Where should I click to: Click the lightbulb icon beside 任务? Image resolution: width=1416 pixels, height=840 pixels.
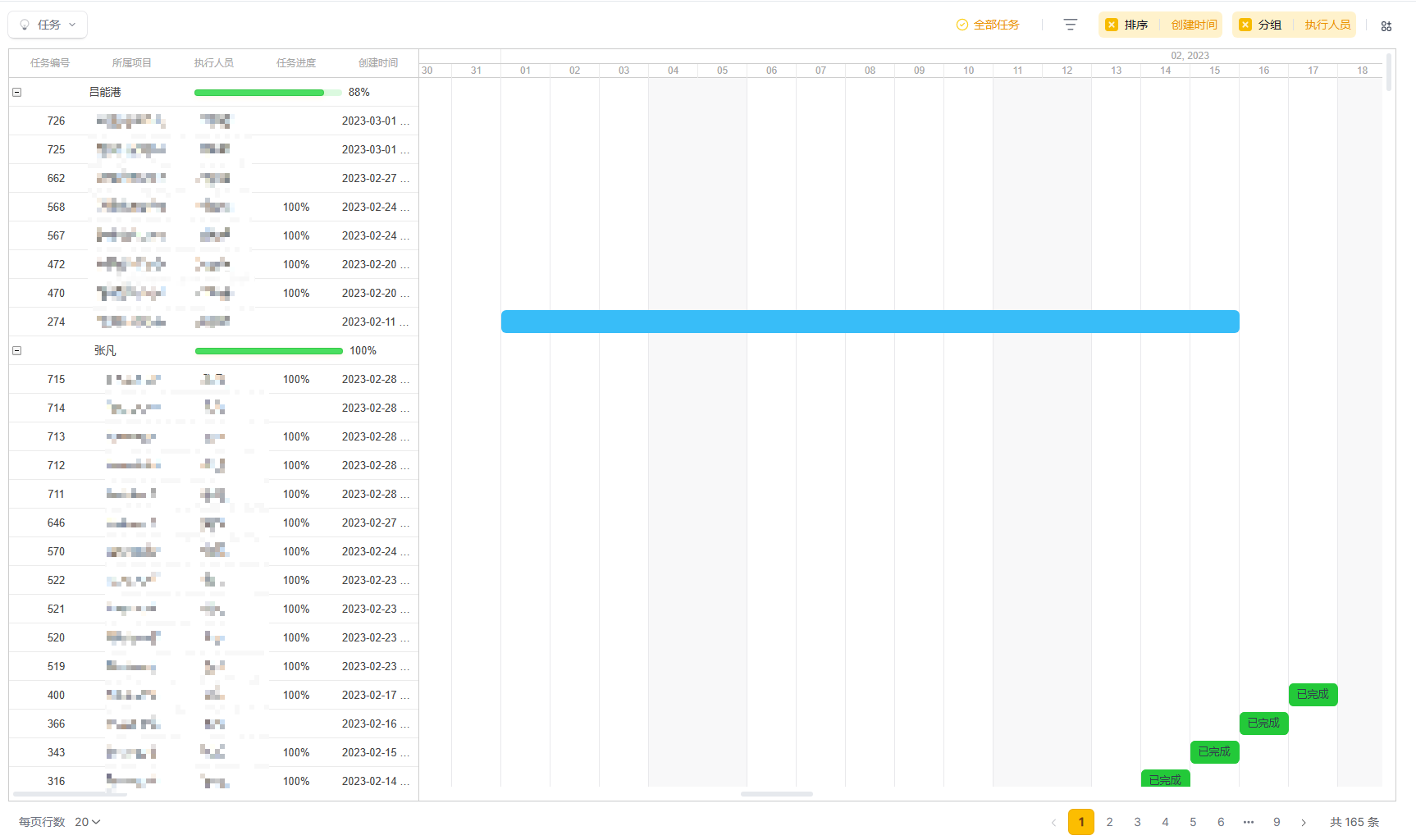[25, 25]
